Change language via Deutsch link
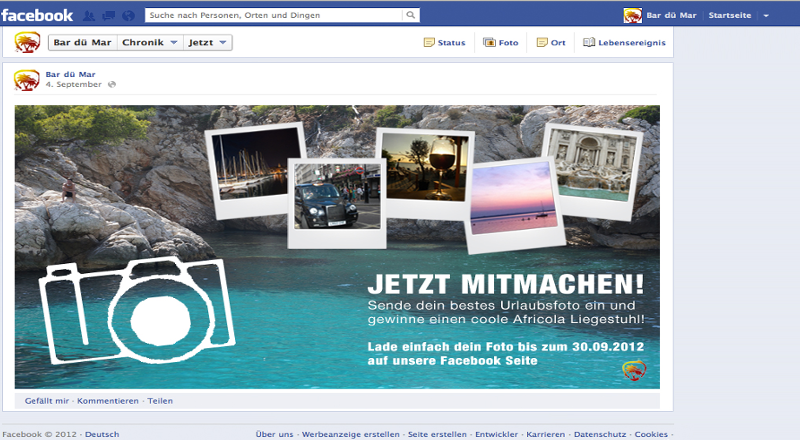This screenshot has height=440, width=800. coord(102,434)
